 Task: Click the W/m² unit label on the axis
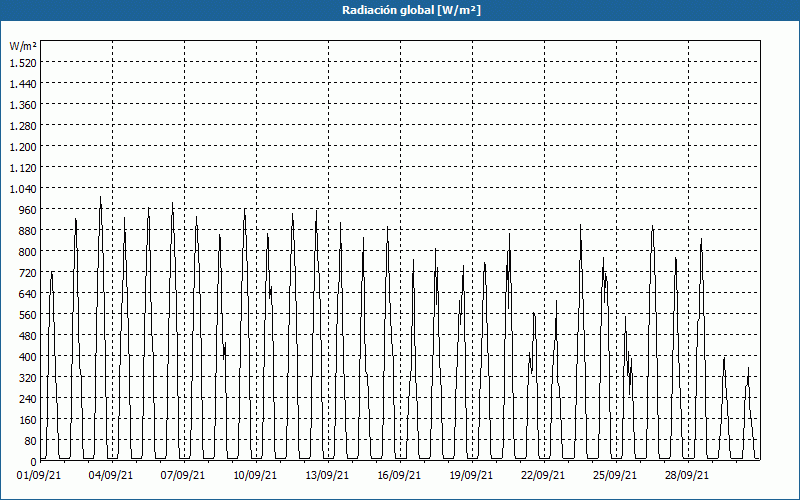tap(23, 46)
